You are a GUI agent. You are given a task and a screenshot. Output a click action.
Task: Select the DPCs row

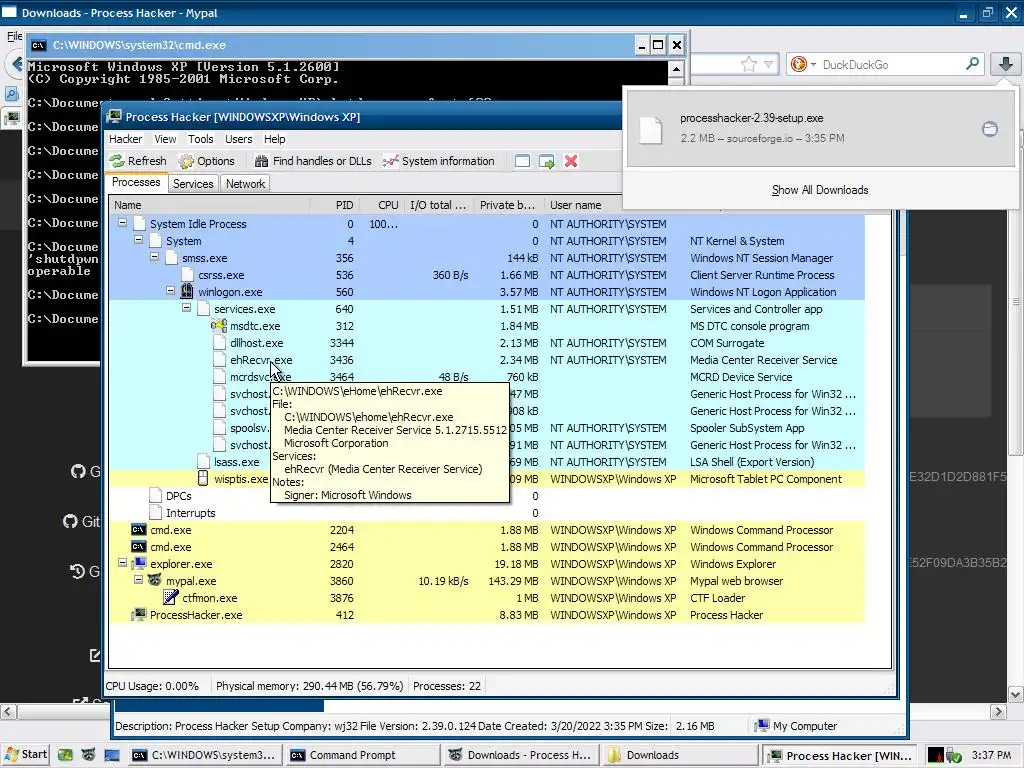pyautogui.click(x=487, y=496)
